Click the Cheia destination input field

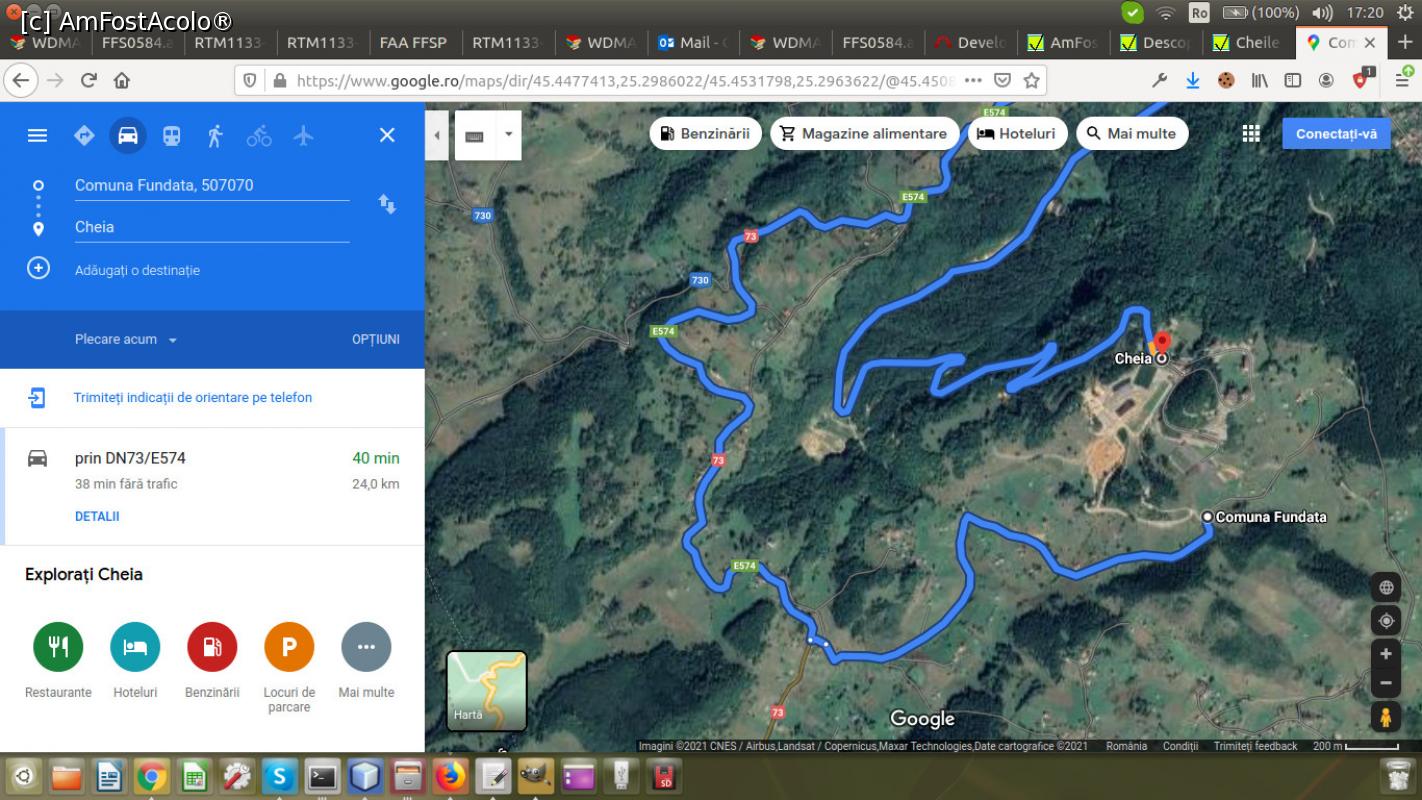211,227
